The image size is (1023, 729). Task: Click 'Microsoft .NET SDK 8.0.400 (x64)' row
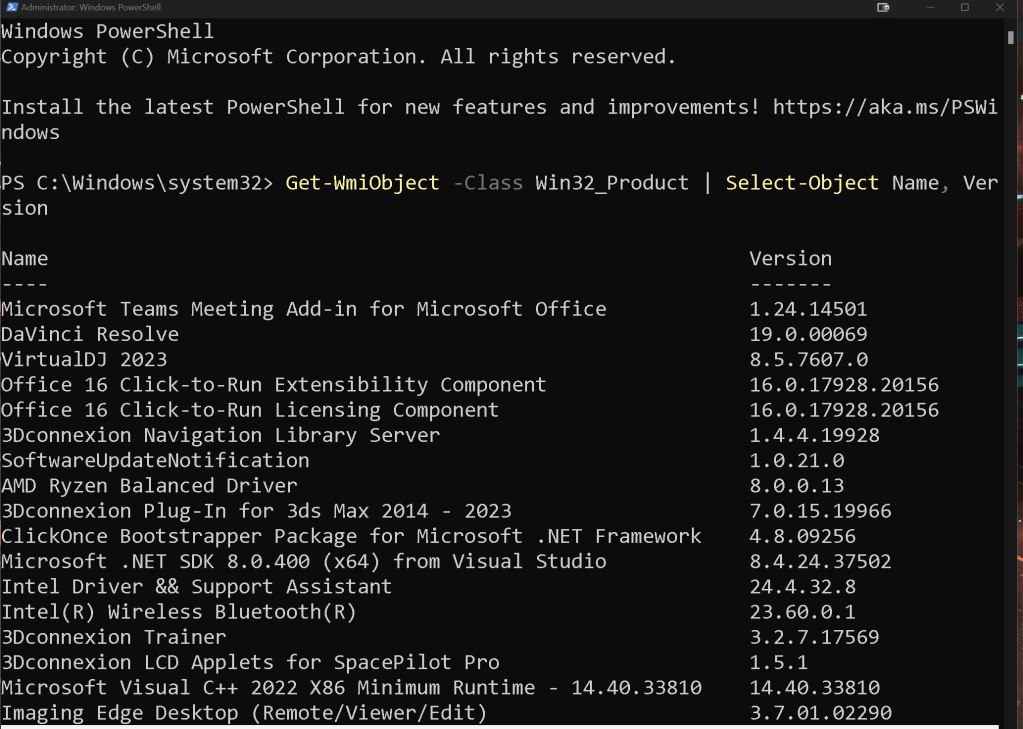coord(304,561)
